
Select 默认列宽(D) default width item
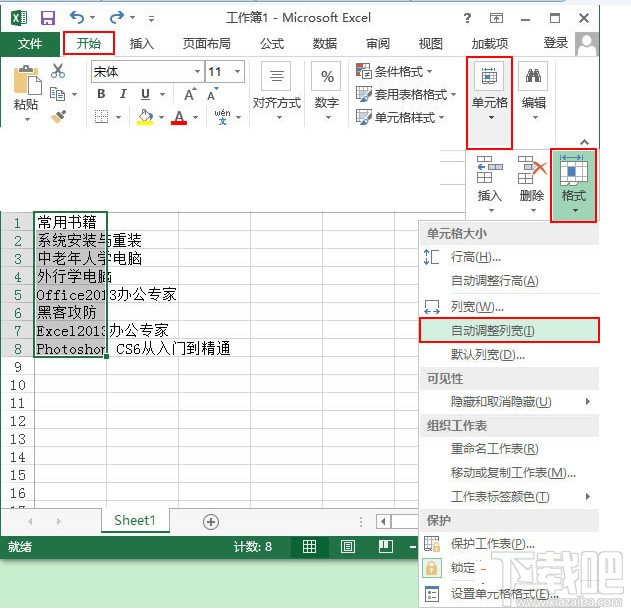click(x=509, y=354)
